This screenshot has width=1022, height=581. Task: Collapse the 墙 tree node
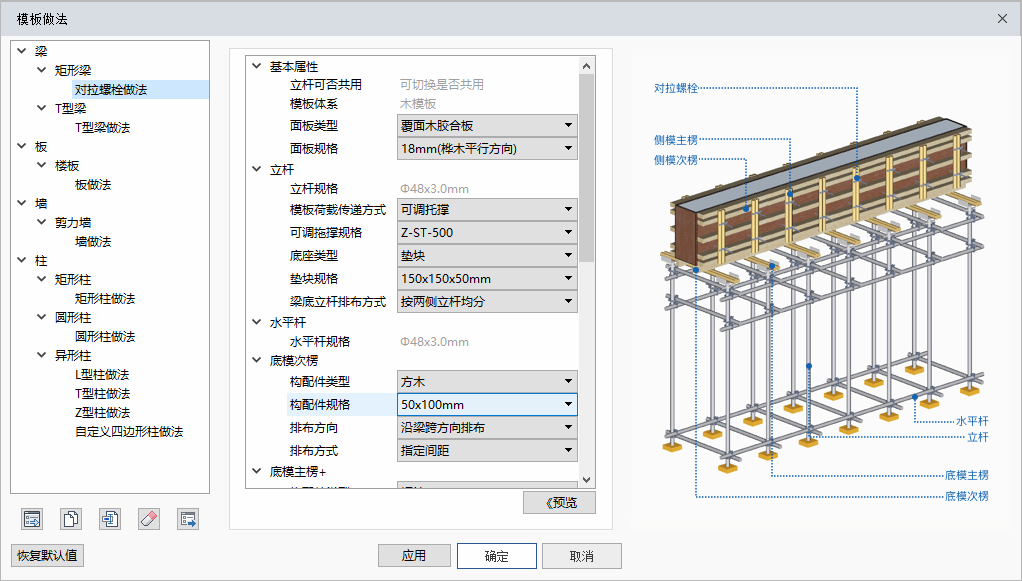coord(22,203)
